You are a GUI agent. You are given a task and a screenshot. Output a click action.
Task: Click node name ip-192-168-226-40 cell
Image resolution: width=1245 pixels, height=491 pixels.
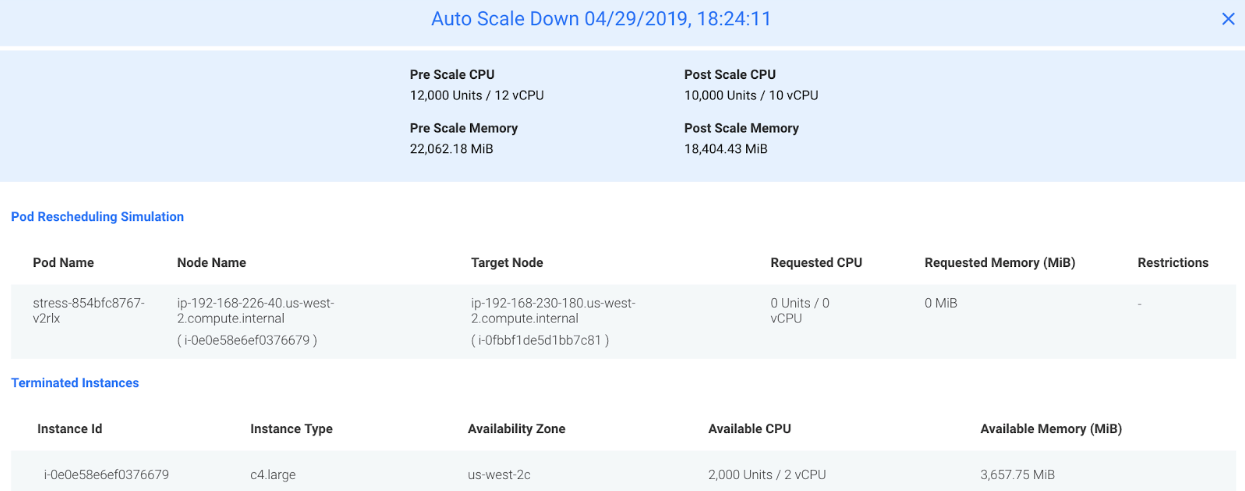pos(255,310)
